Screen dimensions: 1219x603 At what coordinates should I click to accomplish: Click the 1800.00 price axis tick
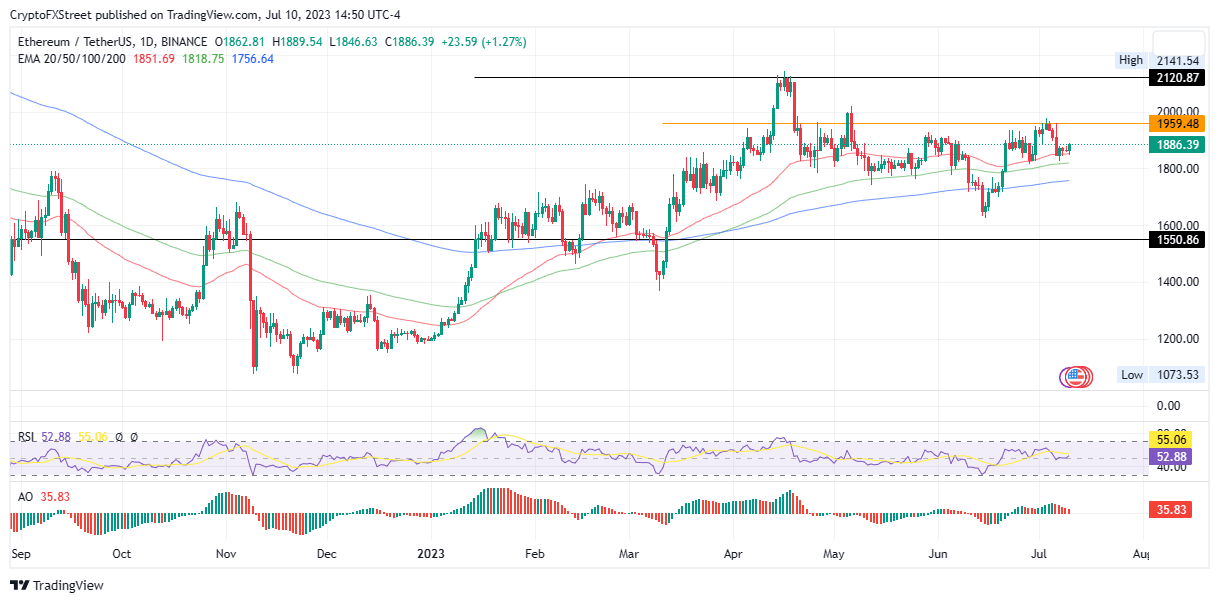[1177, 168]
